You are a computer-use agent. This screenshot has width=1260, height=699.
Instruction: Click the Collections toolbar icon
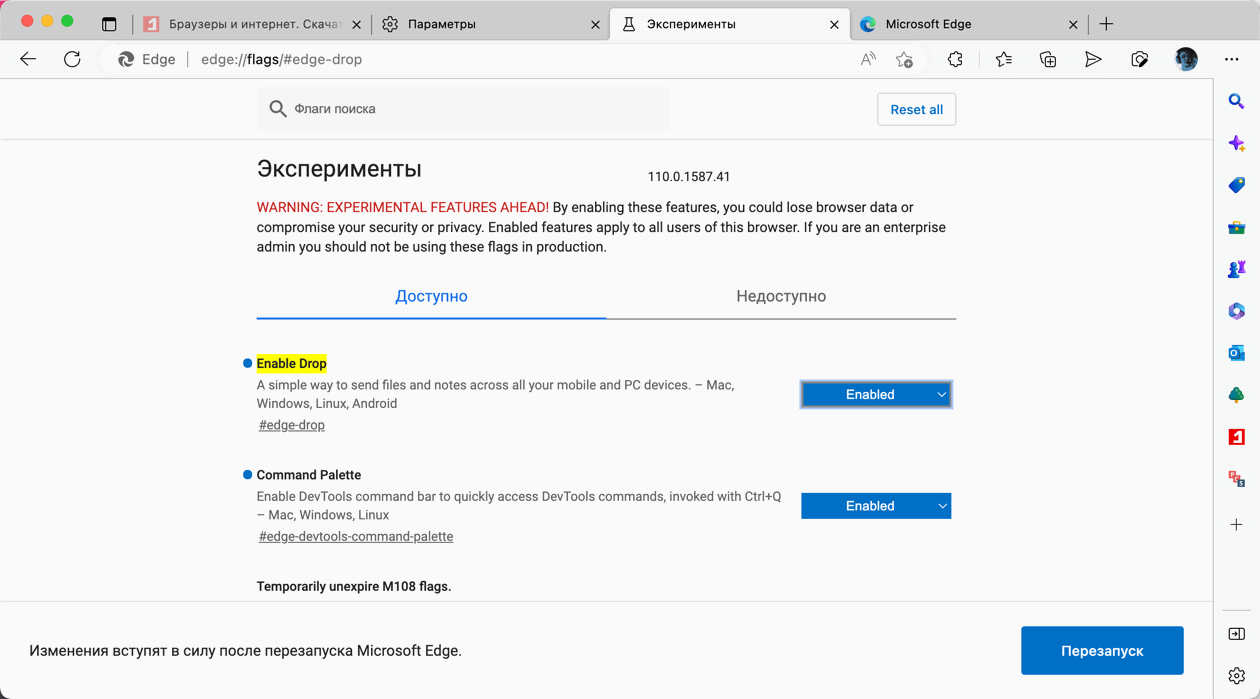1048,60
